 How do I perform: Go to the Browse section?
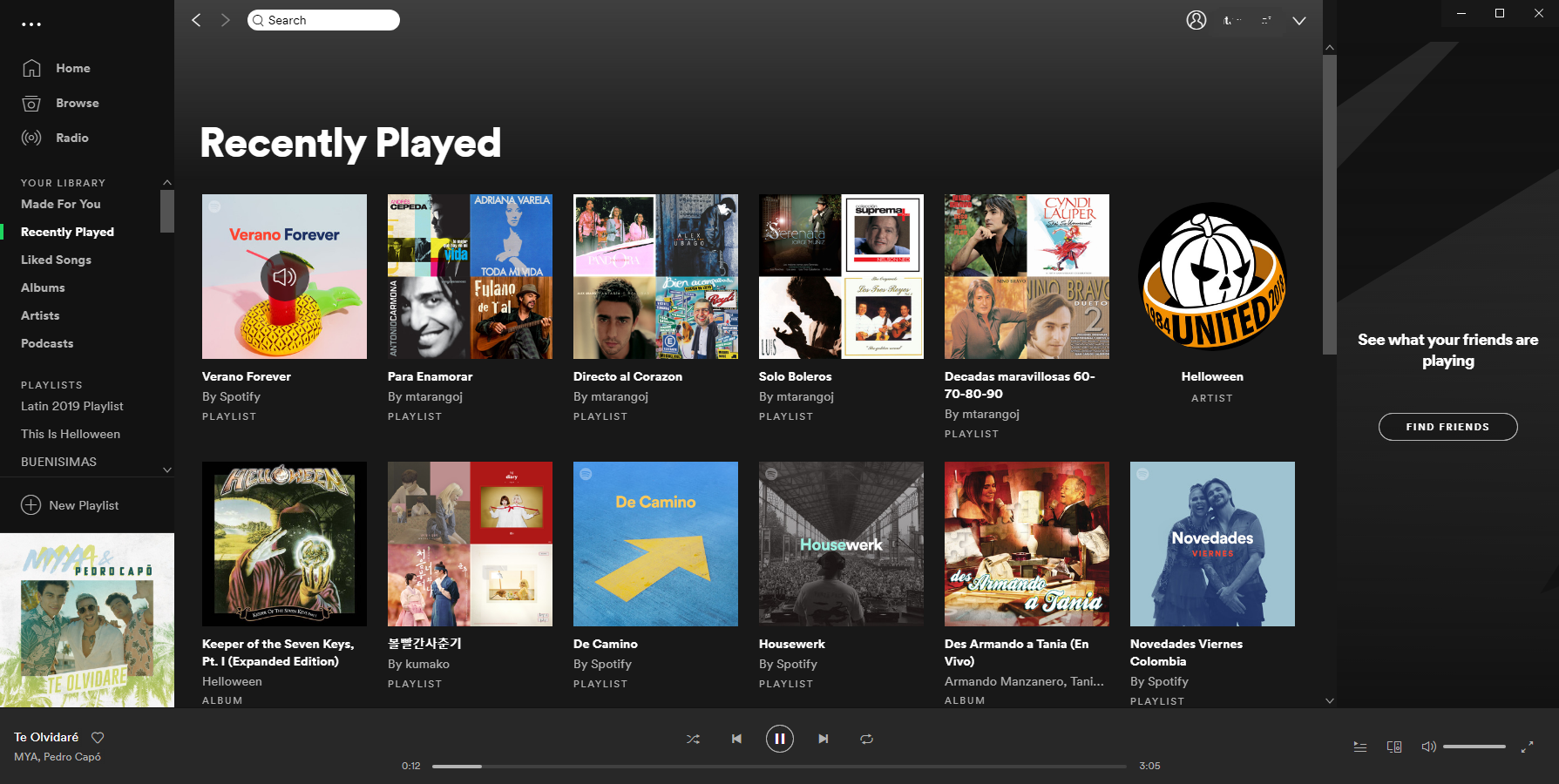point(77,103)
